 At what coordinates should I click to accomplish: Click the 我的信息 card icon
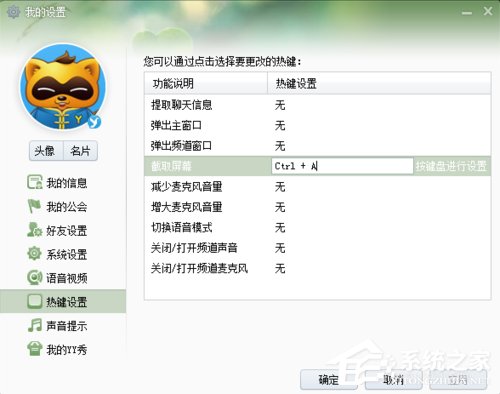click(x=35, y=182)
